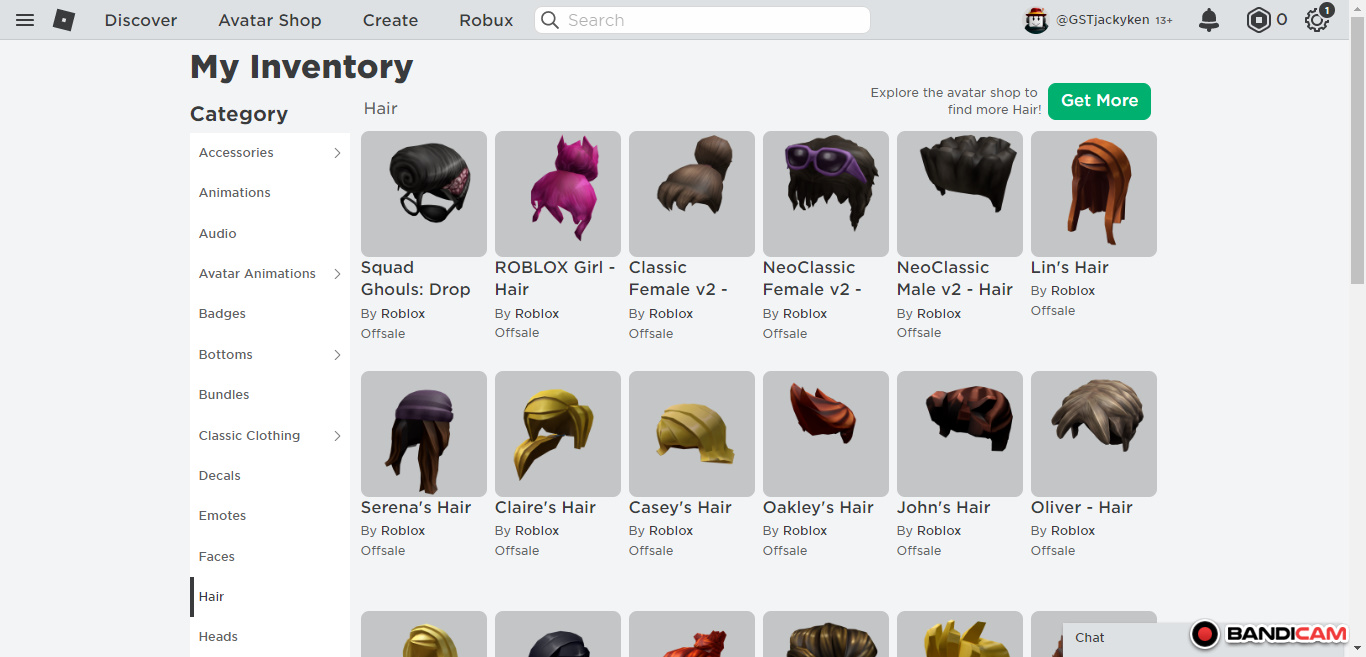Open the Lin's Hair item link
1366x657 pixels.
1069,268
